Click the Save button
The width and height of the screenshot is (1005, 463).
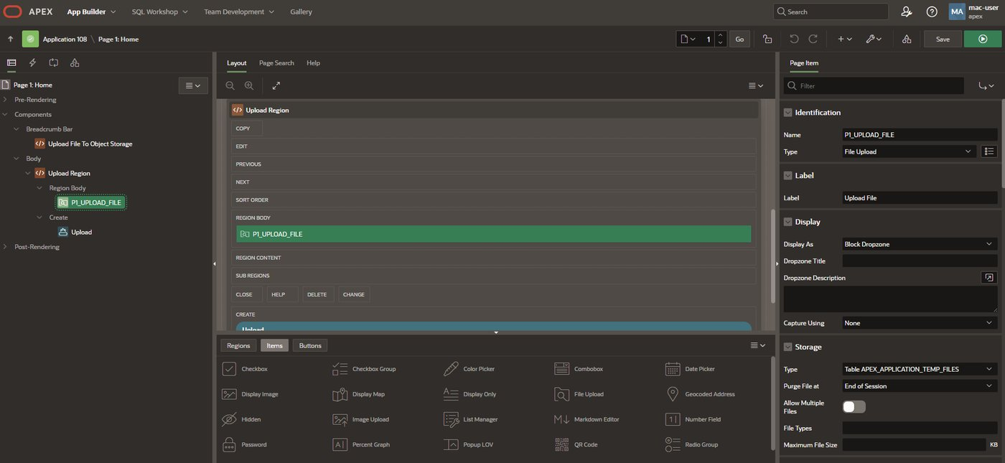942,39
